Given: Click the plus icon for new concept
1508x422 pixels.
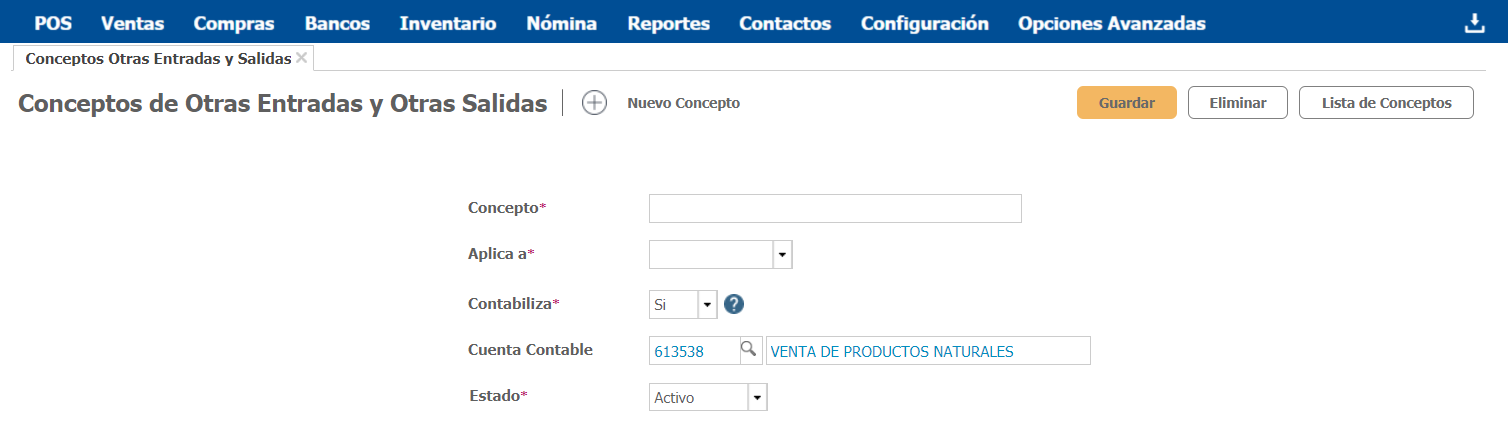Looking at the screenshot, I should 594,103.
